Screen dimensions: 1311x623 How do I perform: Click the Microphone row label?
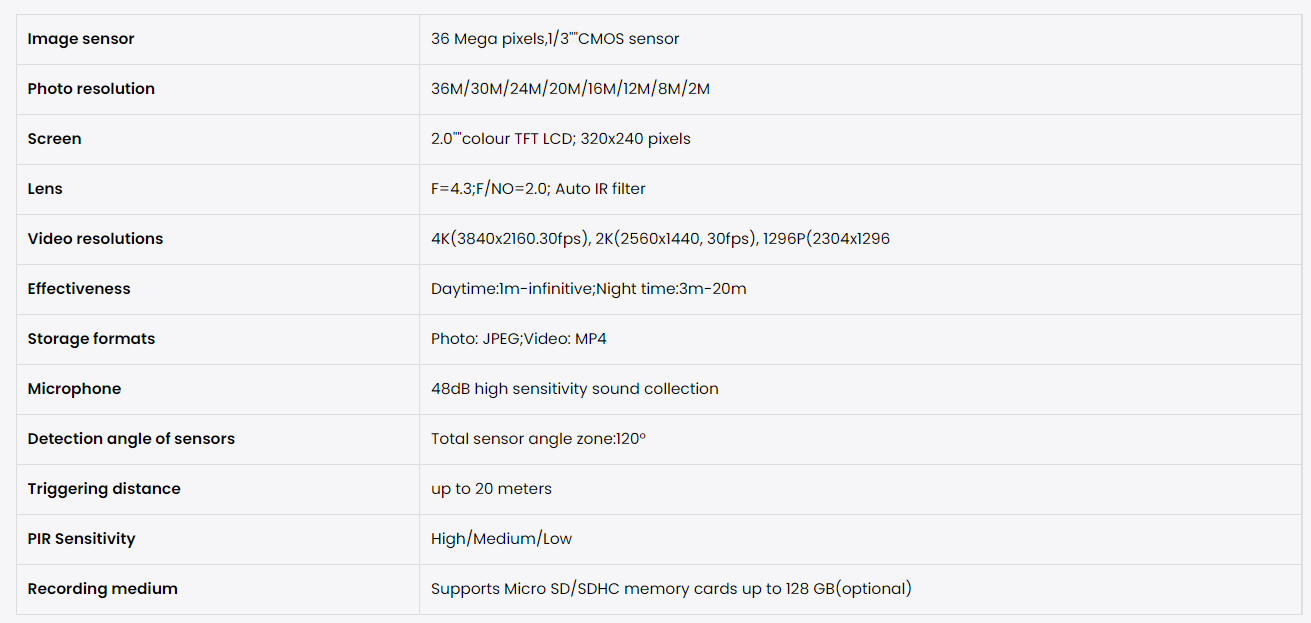point(74,389)
